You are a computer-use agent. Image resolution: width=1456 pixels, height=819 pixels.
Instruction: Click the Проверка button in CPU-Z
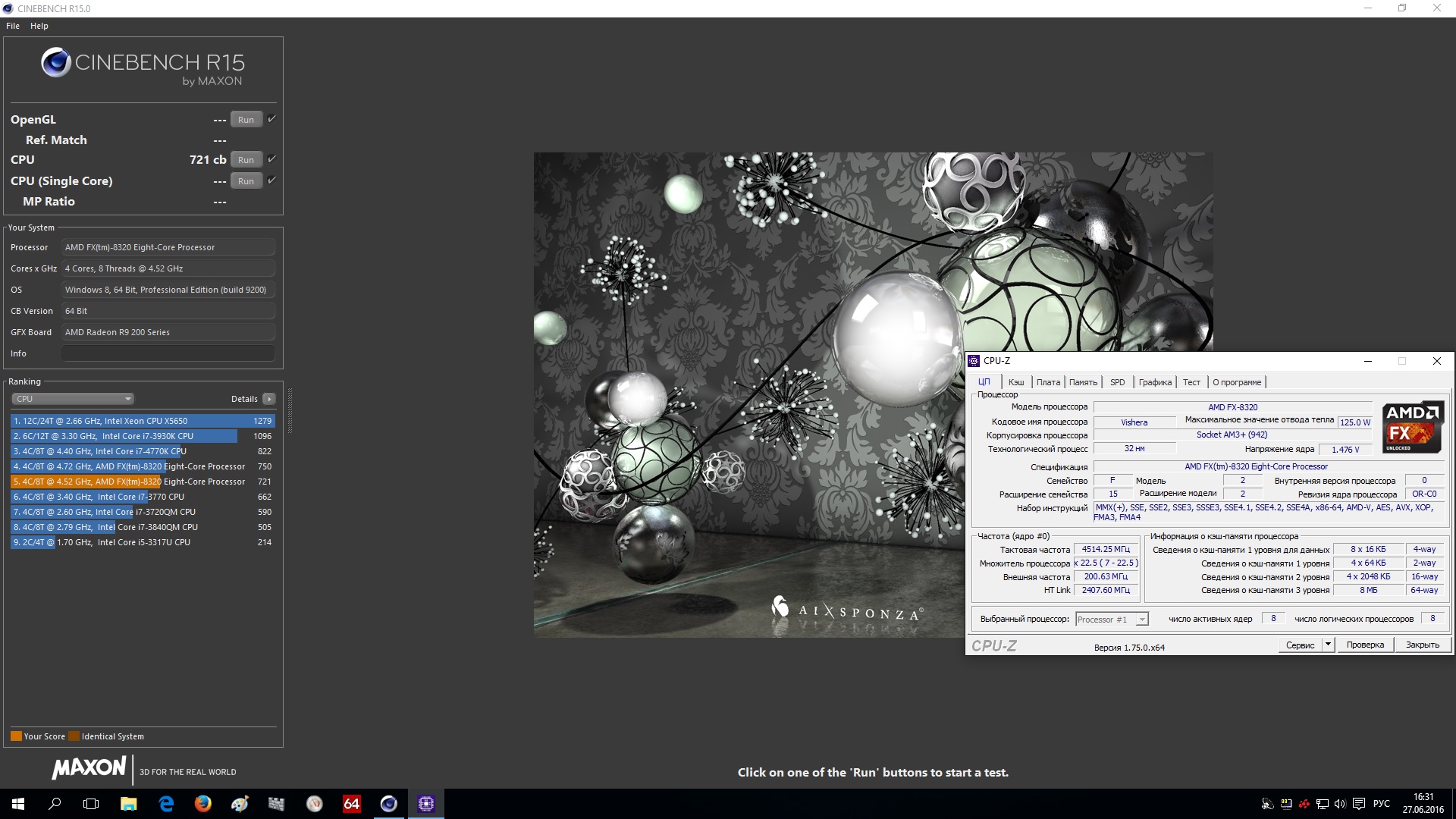(x=1364, y=645)
